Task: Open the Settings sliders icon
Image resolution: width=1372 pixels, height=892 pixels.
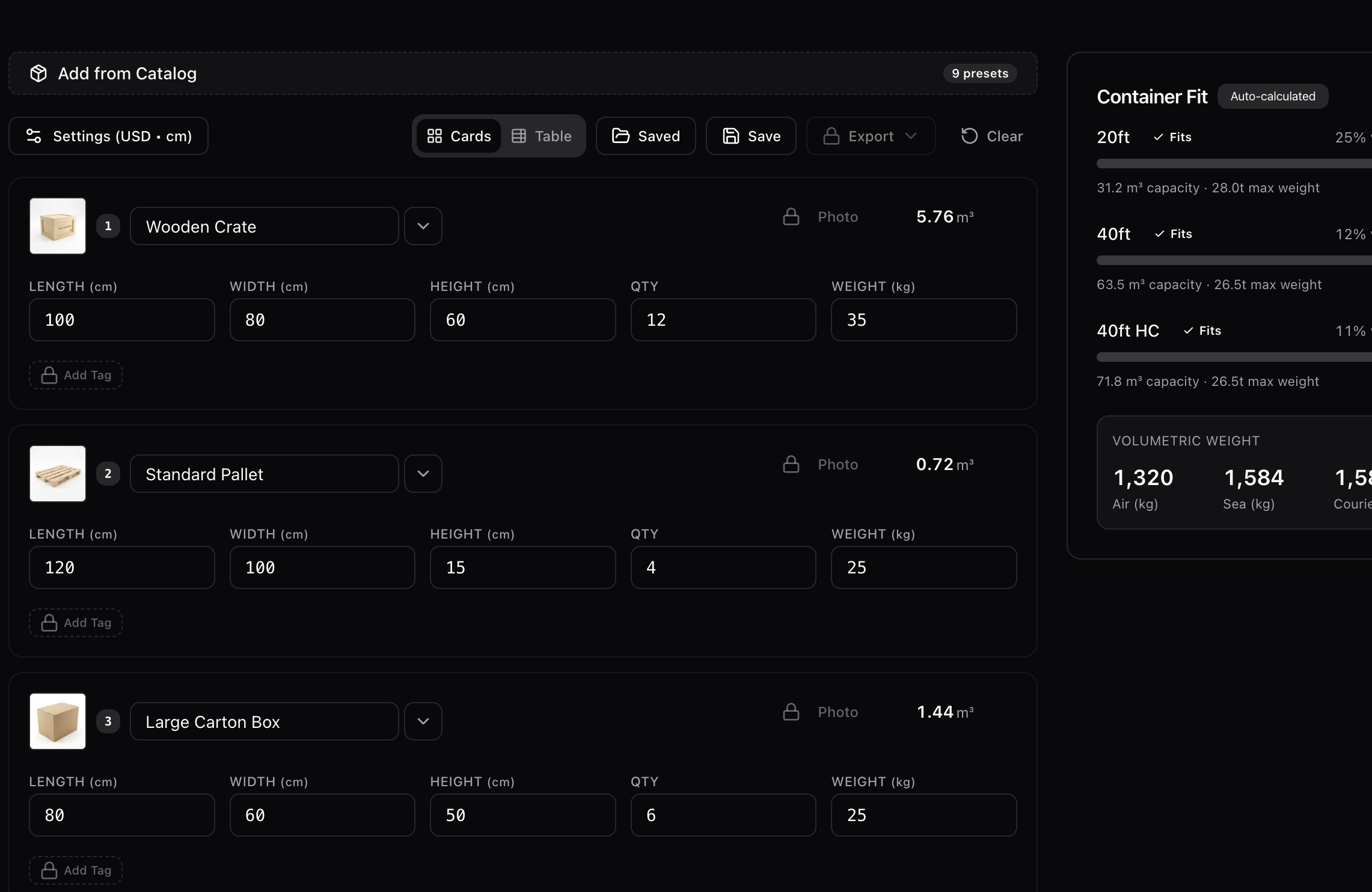Action: coord(33,136)
